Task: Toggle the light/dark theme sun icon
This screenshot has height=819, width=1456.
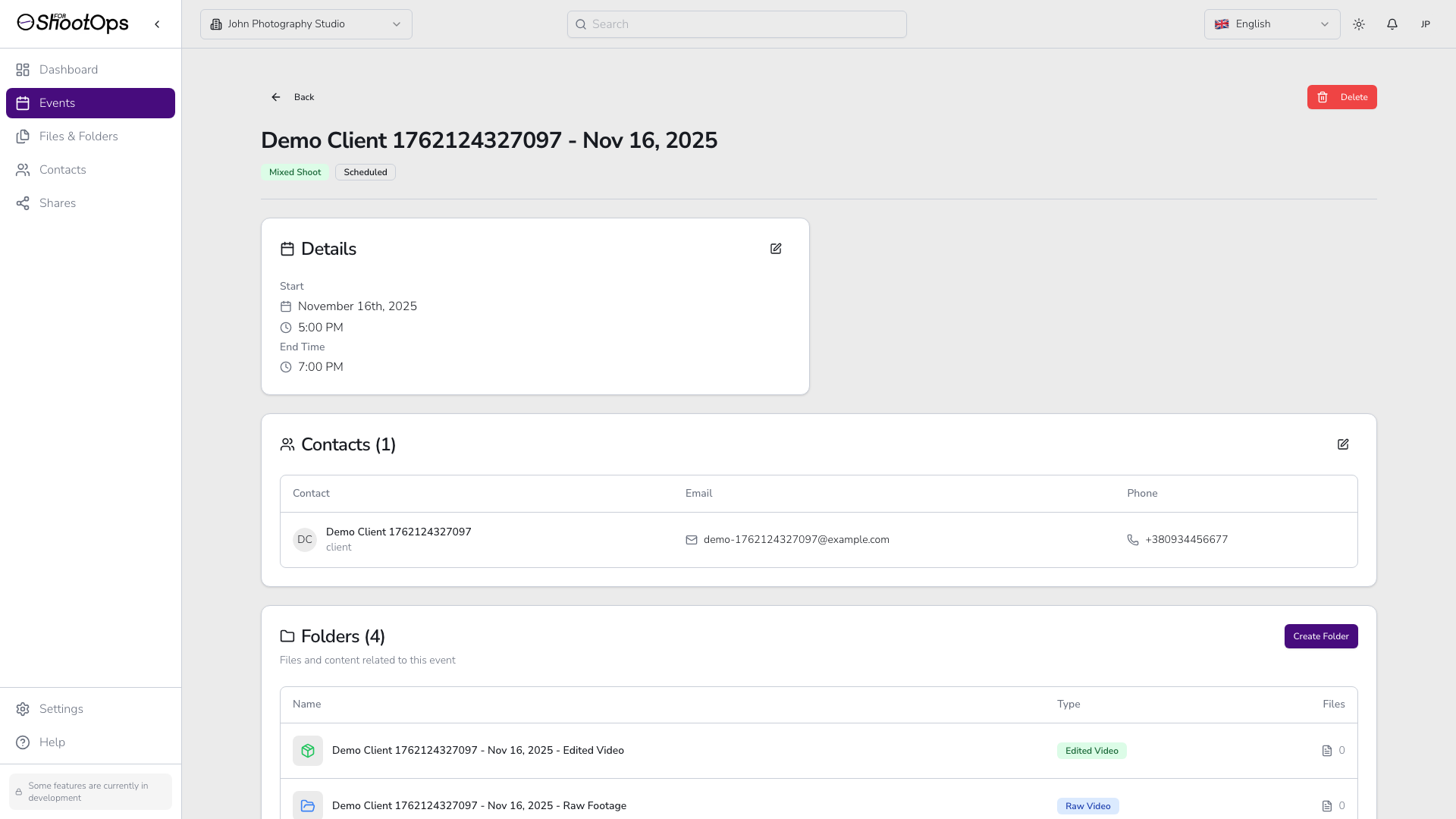Action: coord(1358,24)
